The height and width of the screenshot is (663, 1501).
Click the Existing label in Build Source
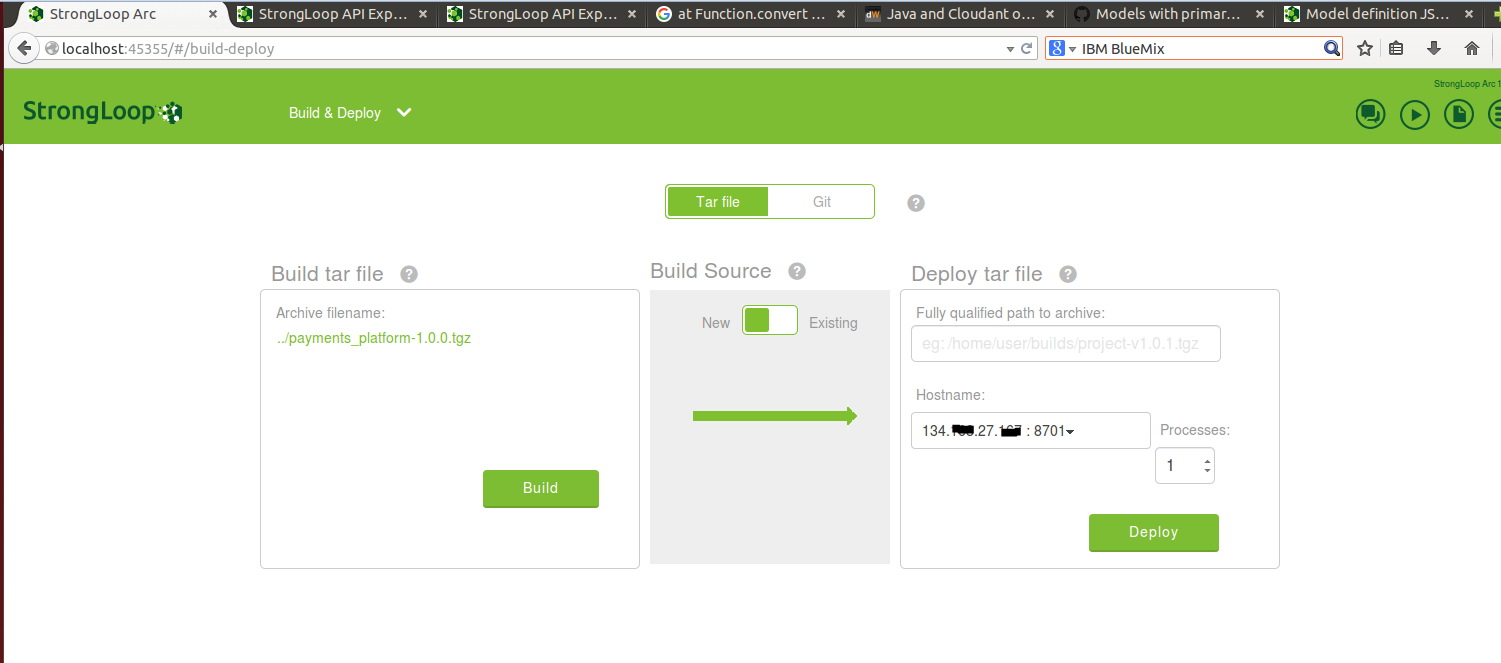point(833,323)
